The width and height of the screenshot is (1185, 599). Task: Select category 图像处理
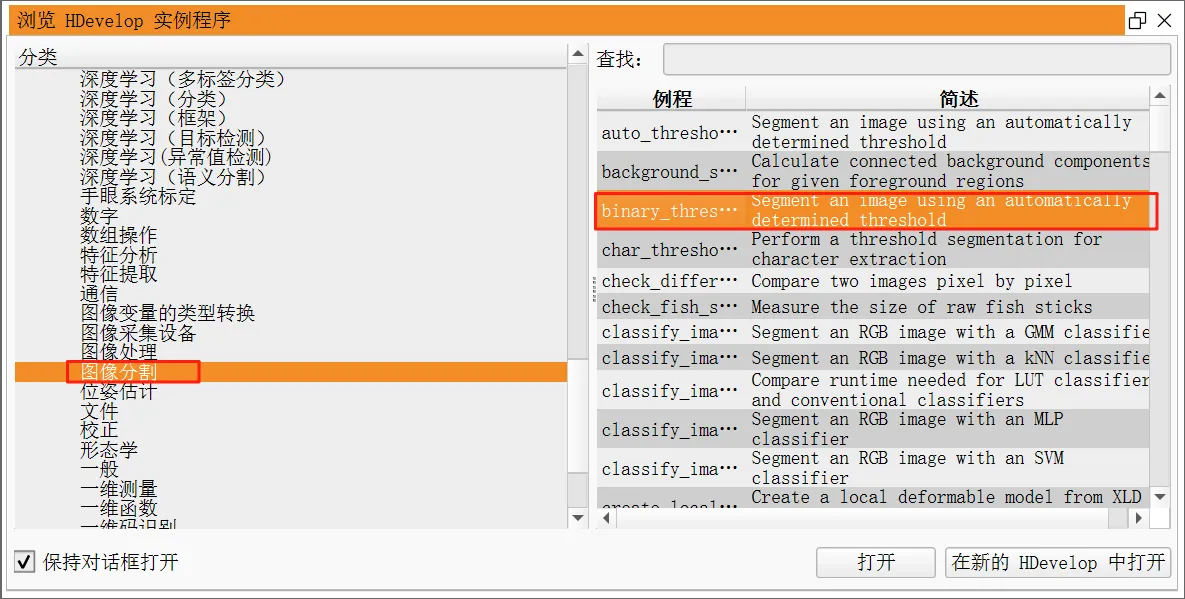click(119, 352)
